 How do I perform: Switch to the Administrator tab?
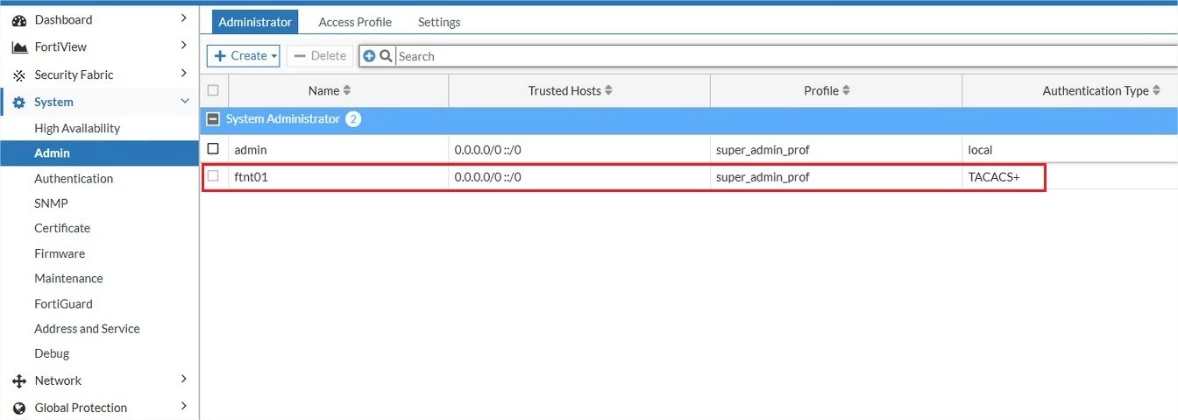pos(255,22)
